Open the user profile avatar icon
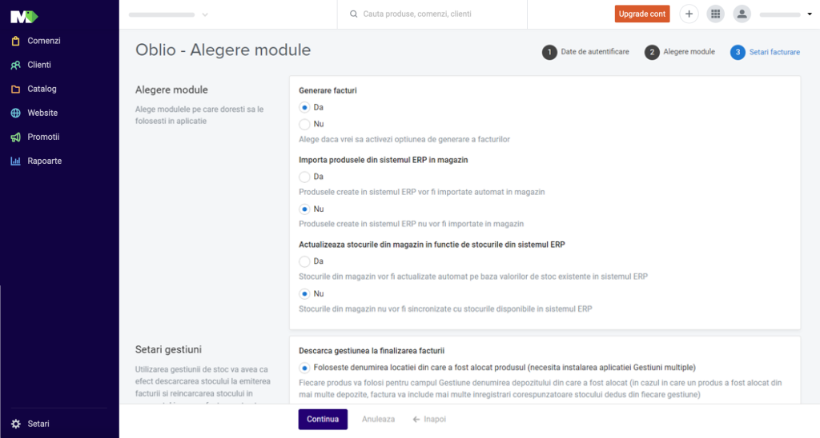The image size is (820, 438). tap(742, 14)
